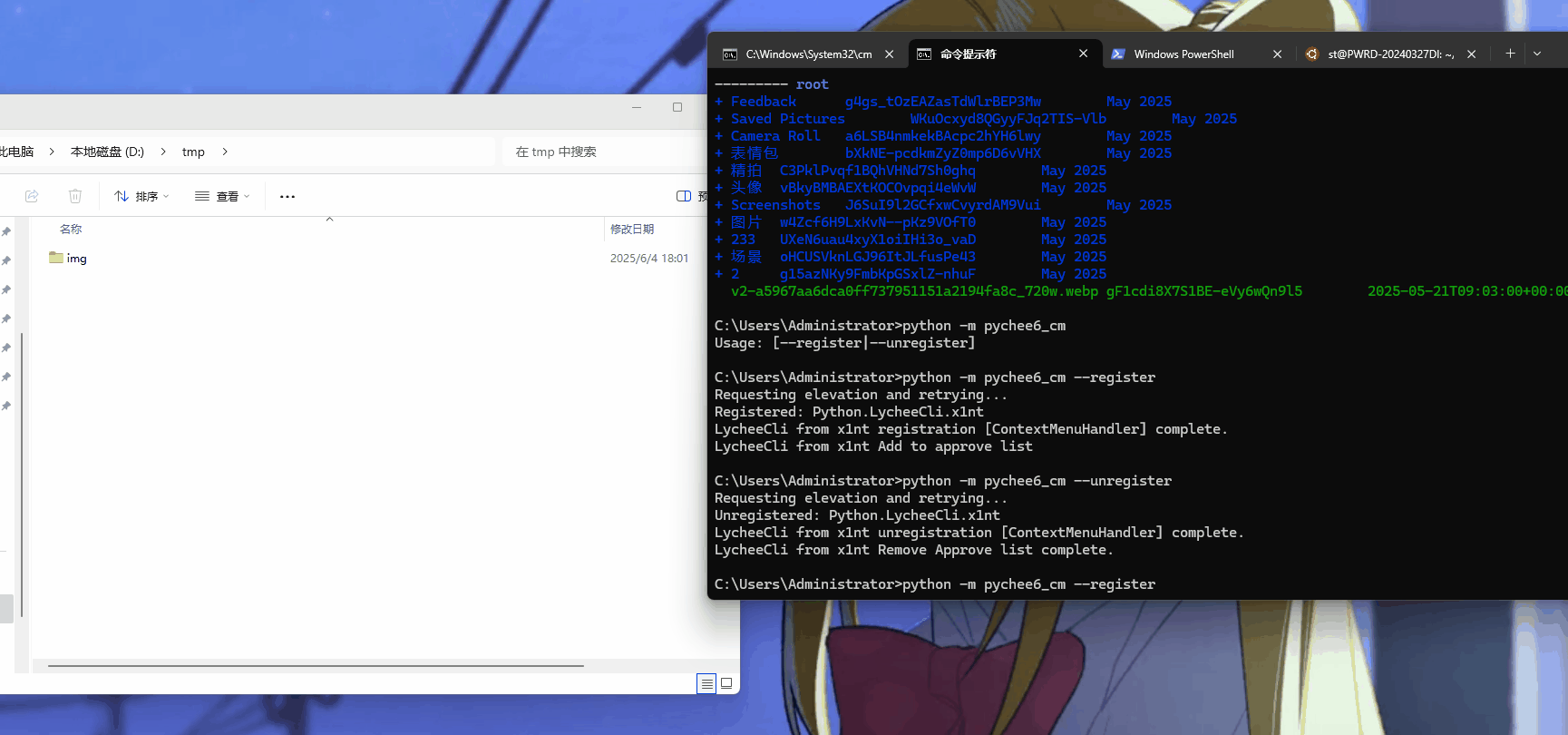Image resolution: width=1568 pixels, height=735 pixels.
Task: Click the 修改日期 column header
Action: tap(632, 230)
